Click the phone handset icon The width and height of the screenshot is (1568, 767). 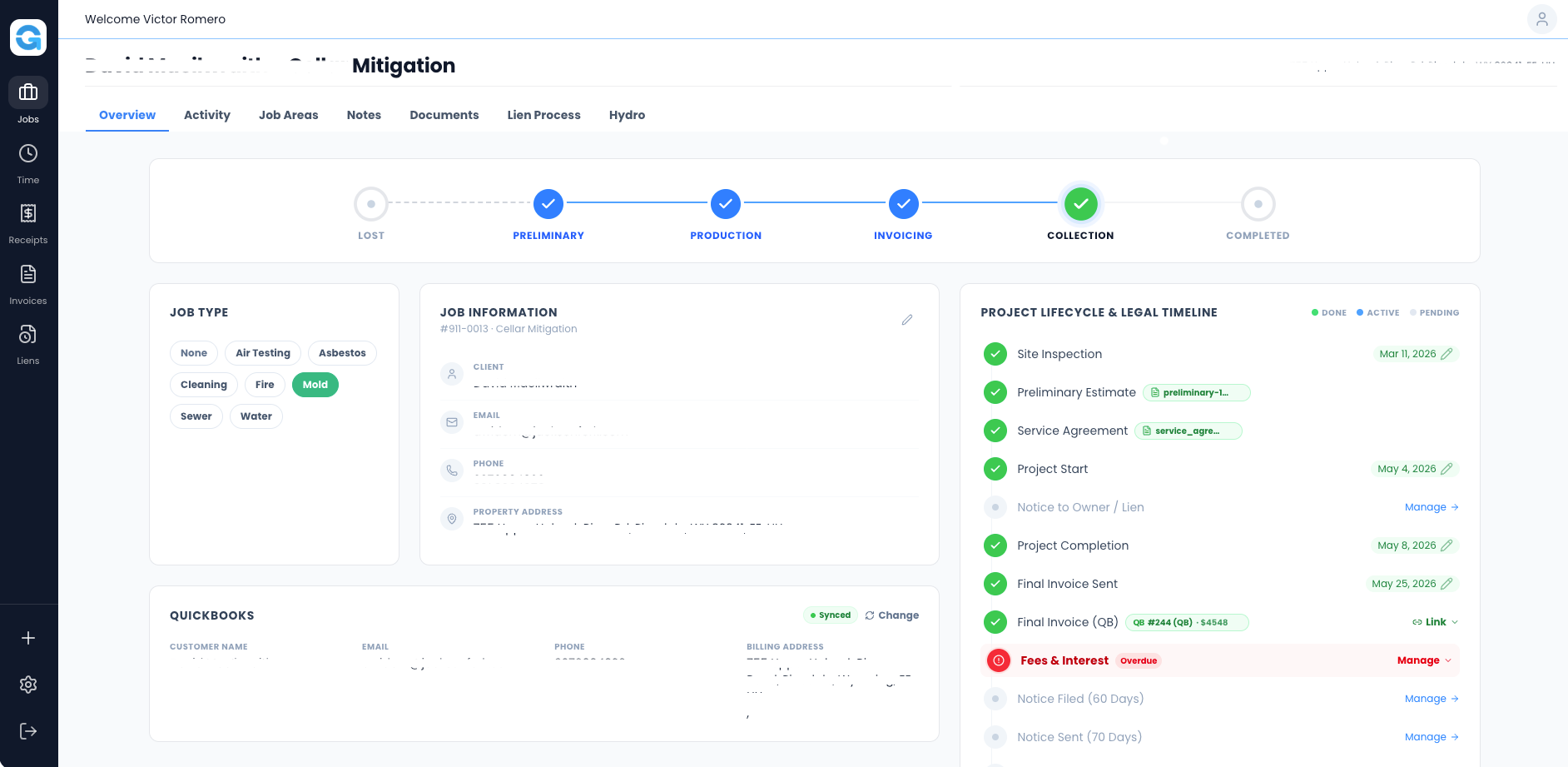tap(452, 471)
